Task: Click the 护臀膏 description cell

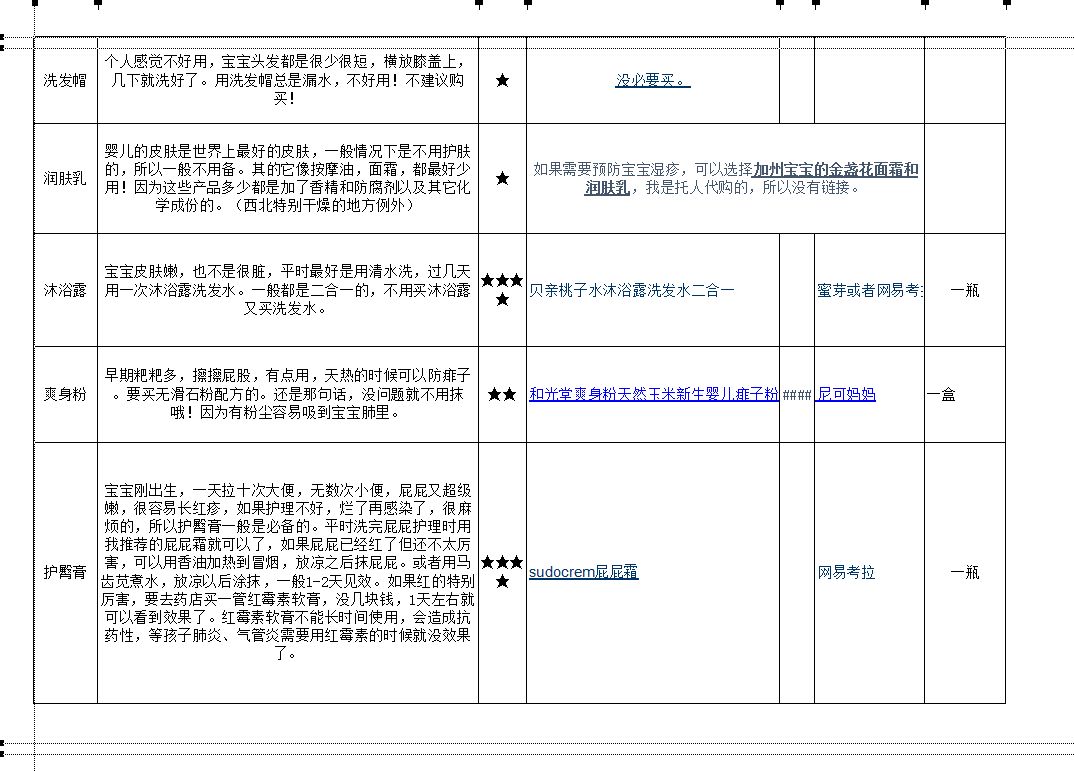Action: [285, 573]
